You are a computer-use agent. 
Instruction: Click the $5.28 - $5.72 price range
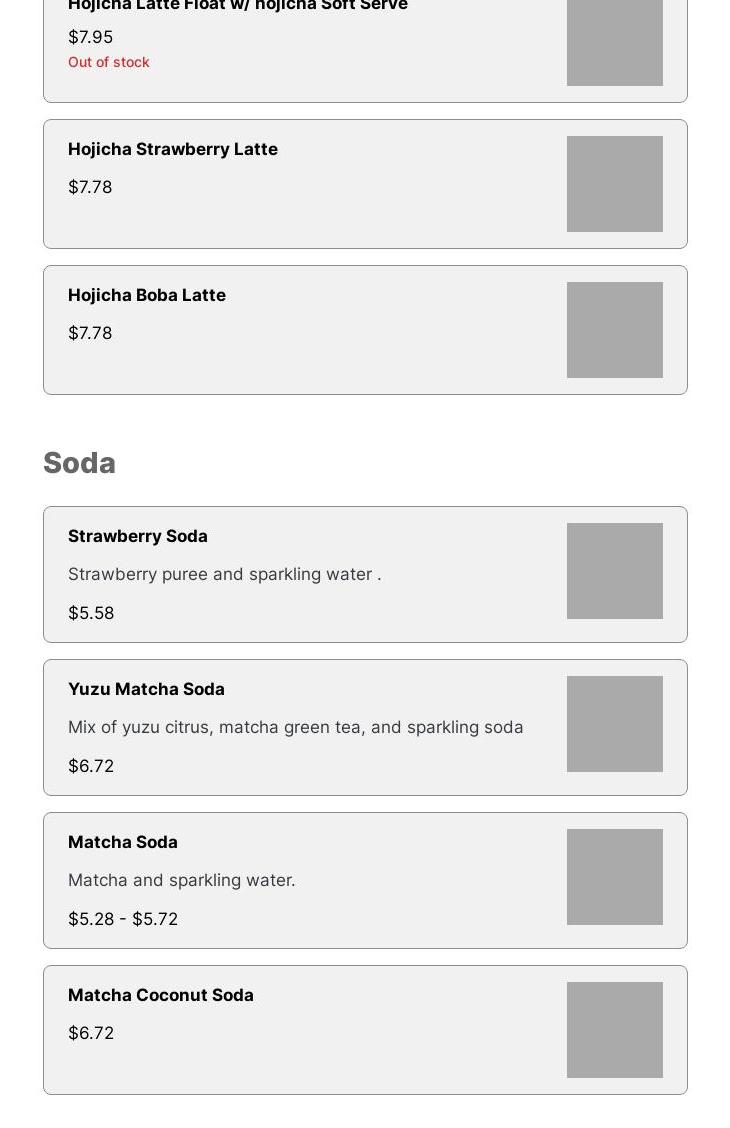(x=122, y=919)
